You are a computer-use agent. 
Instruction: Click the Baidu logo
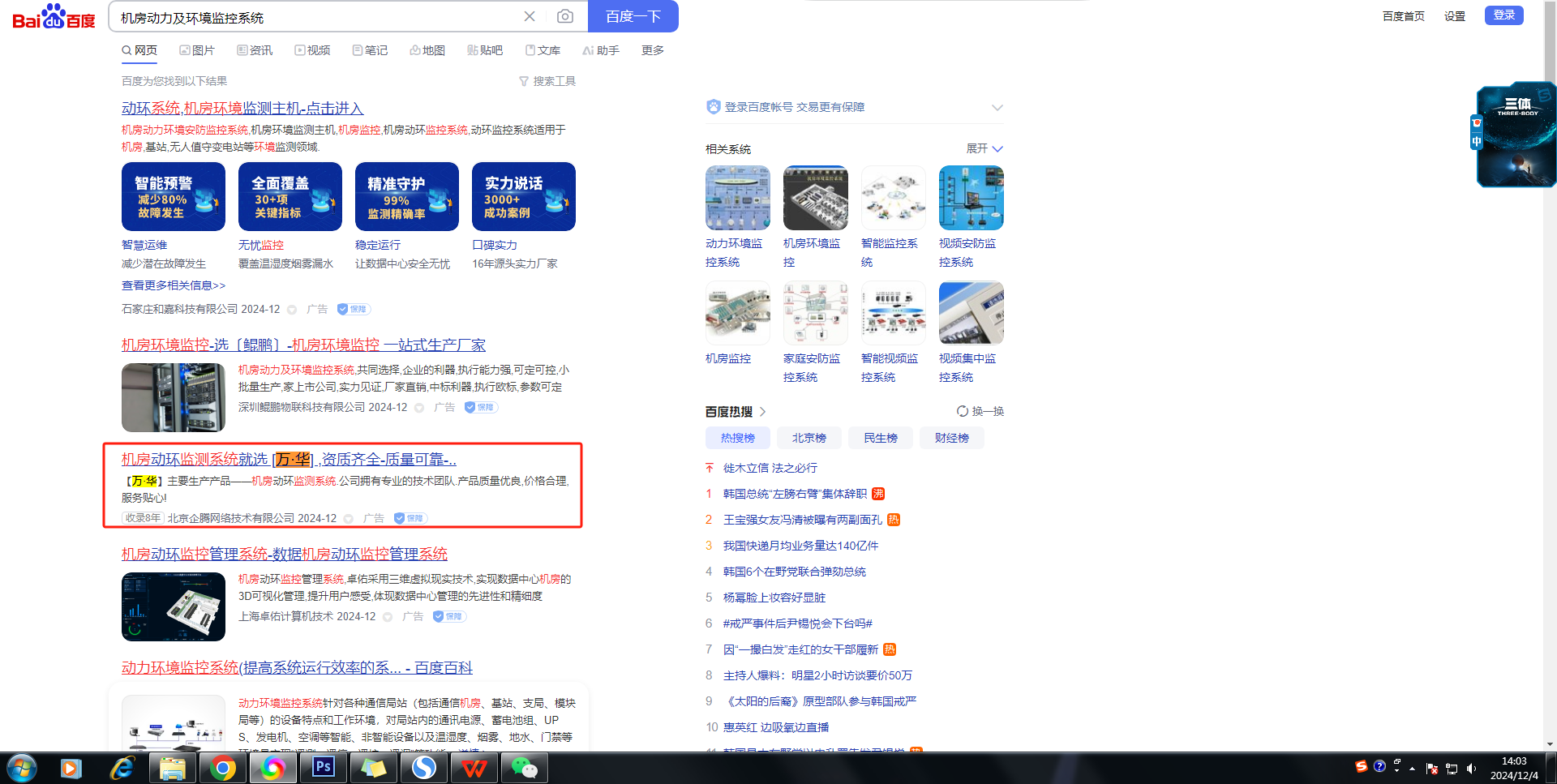point(54,16)
